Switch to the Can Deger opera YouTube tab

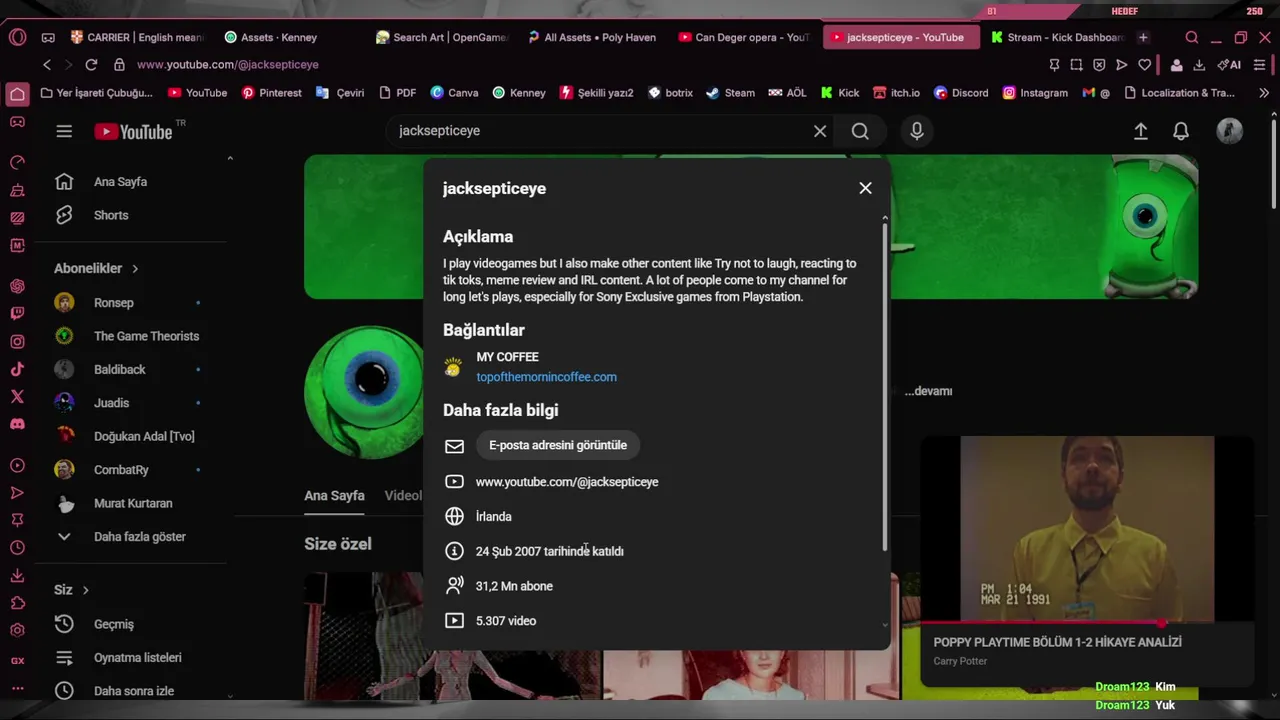point(744,37)
